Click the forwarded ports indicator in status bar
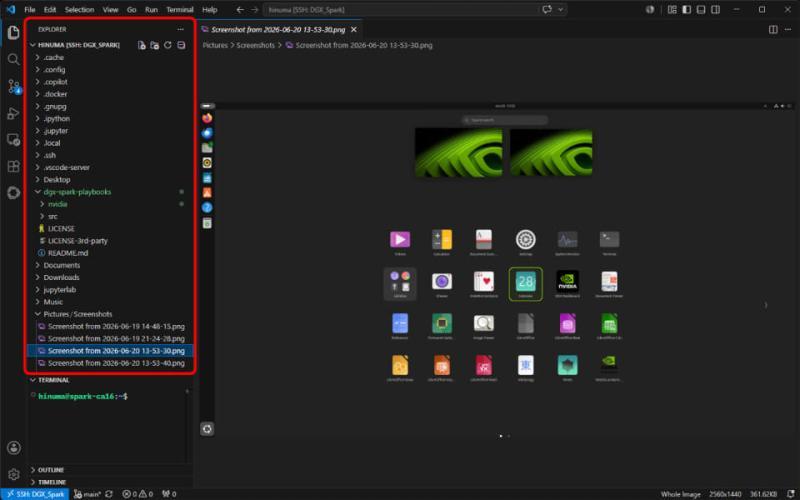800x500 pixels. coord(169,494)
